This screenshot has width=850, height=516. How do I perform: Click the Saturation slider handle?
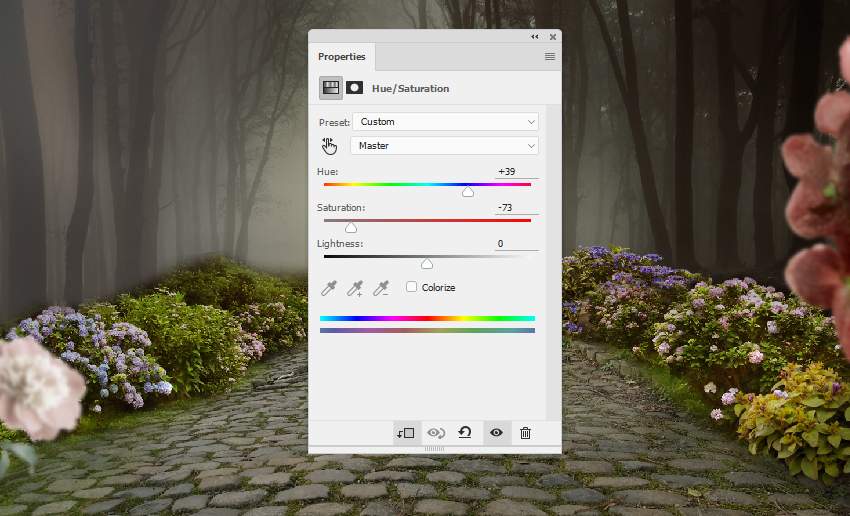(x=351, y=228)
